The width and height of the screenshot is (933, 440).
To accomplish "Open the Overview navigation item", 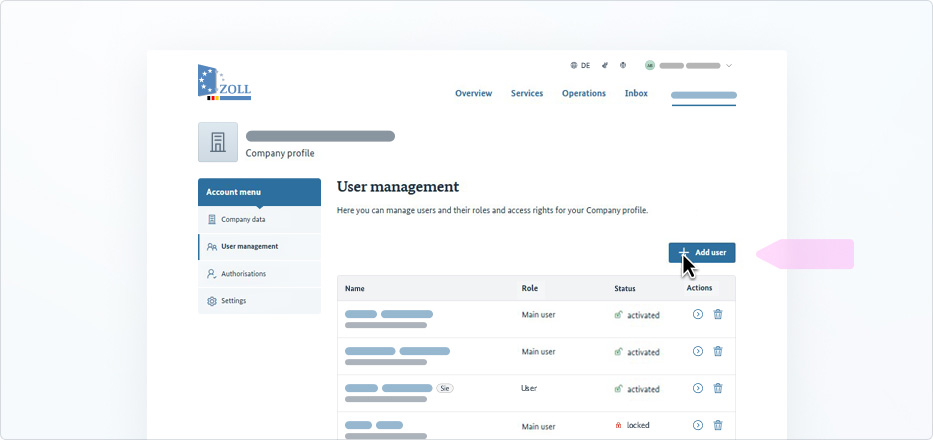I will [474, 93].
